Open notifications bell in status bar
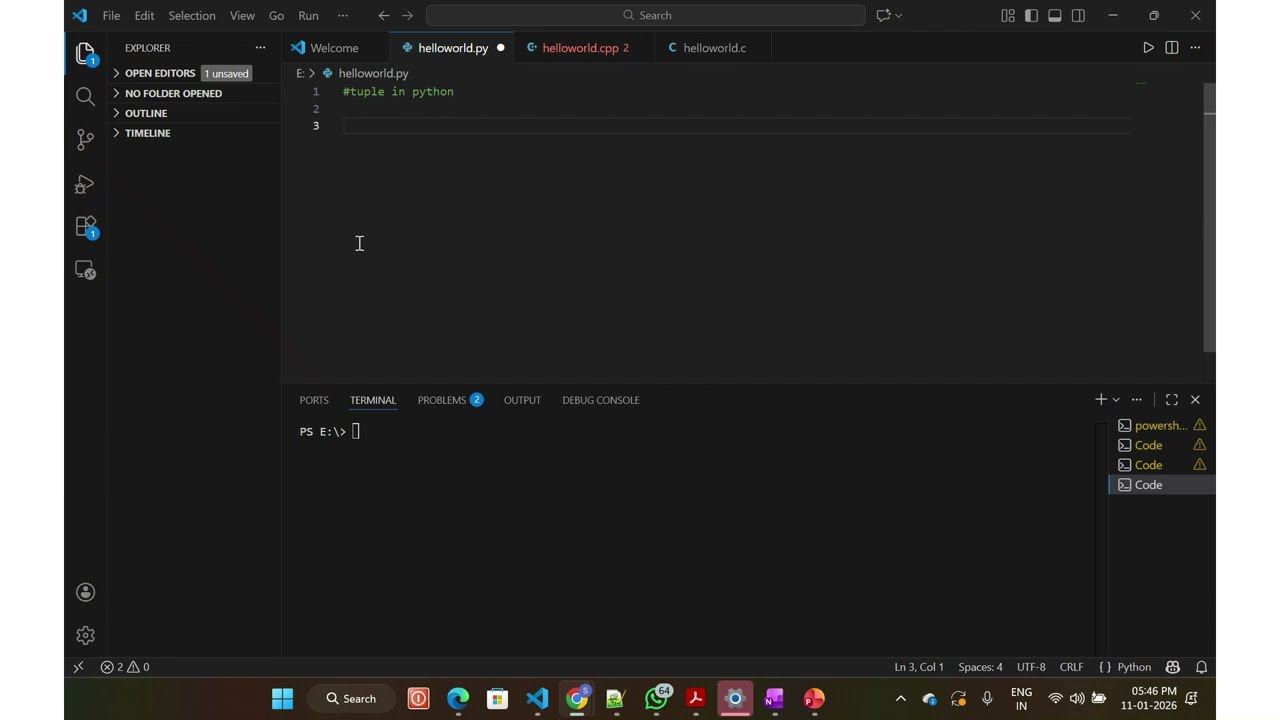The image size is (1280, 720). (x=1202, y=667)
